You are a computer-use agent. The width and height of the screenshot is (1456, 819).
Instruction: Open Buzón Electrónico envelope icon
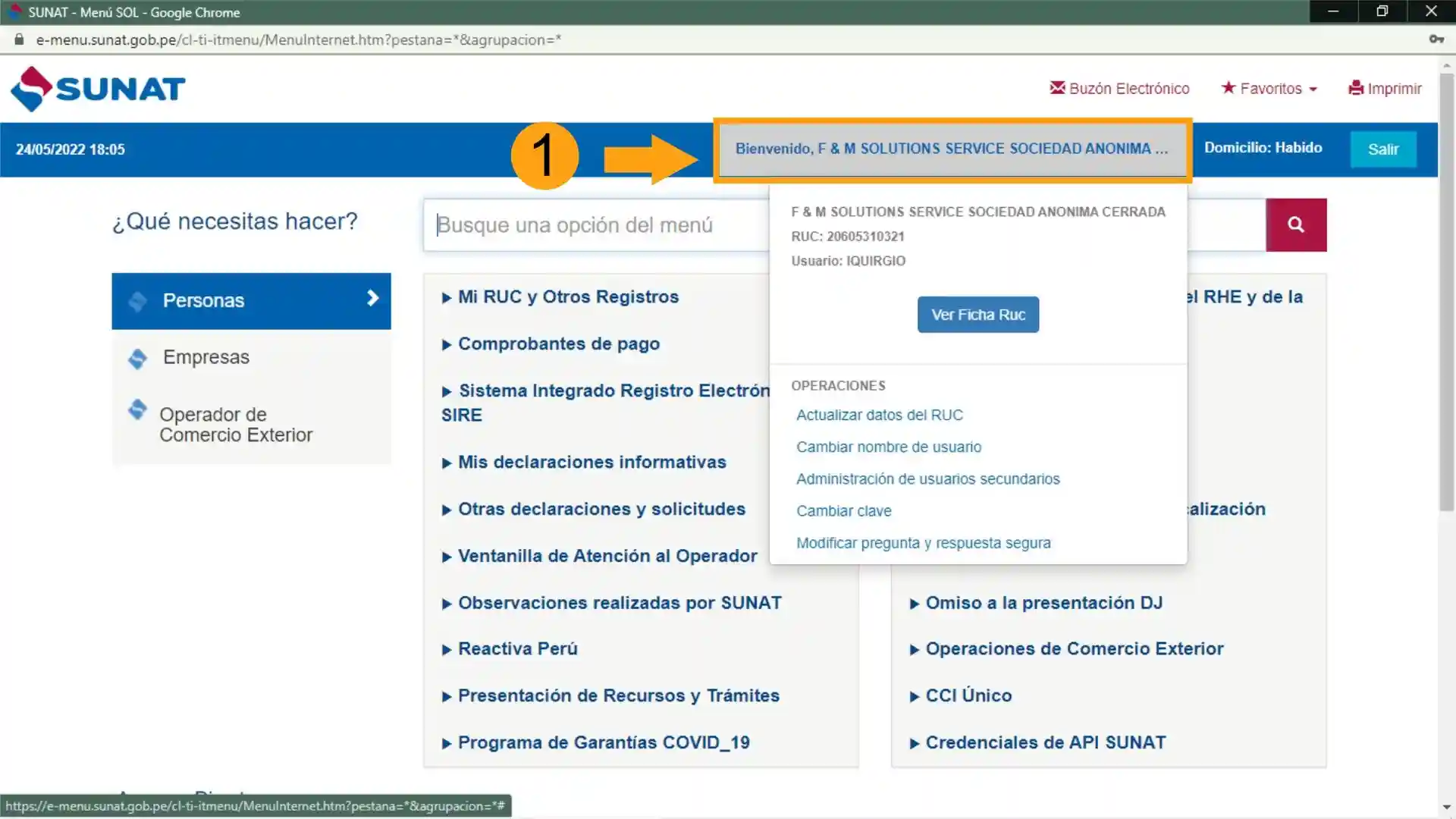click(1056, 88)
